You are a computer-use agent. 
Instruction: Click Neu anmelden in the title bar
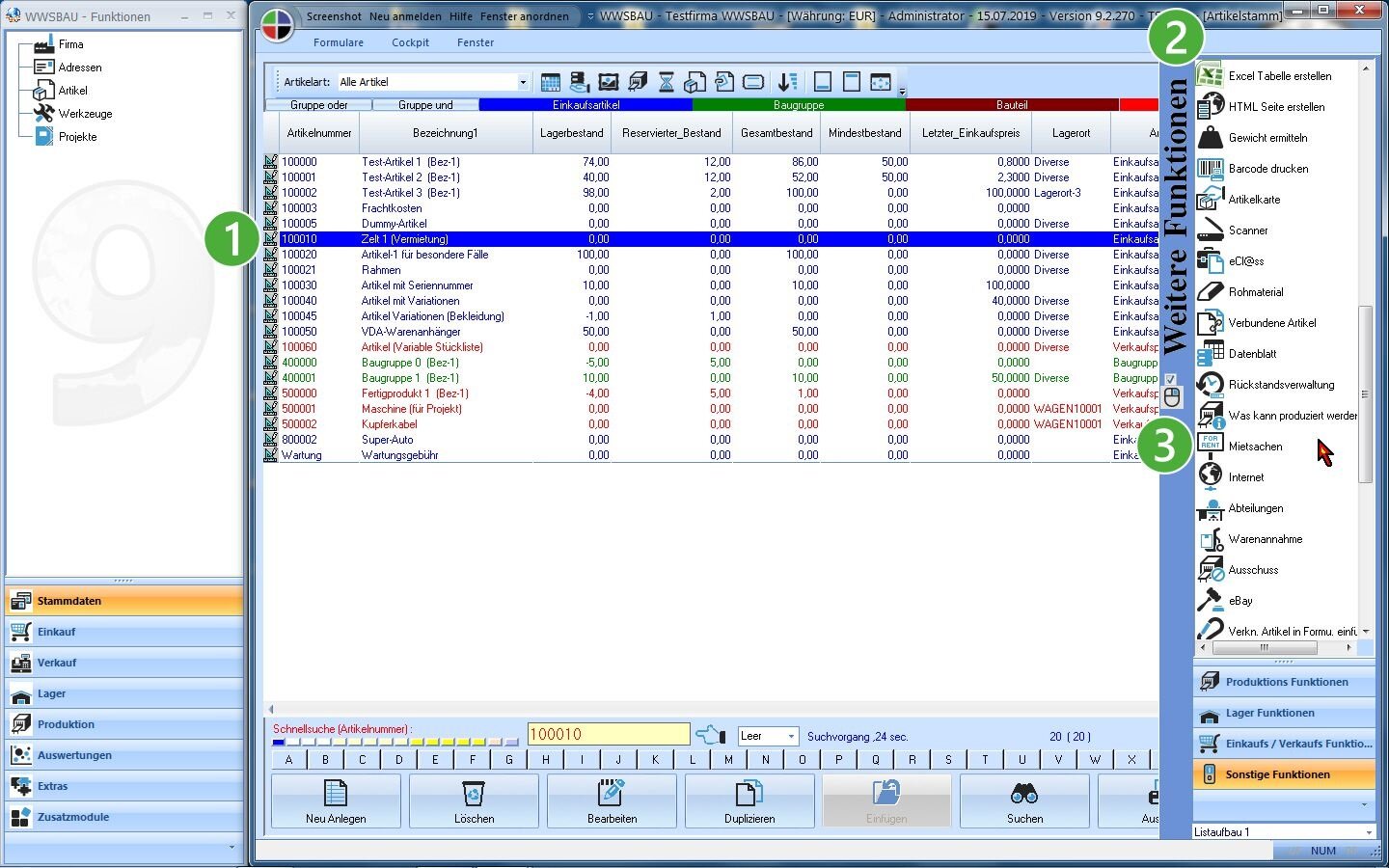click(x=405, y=16)
